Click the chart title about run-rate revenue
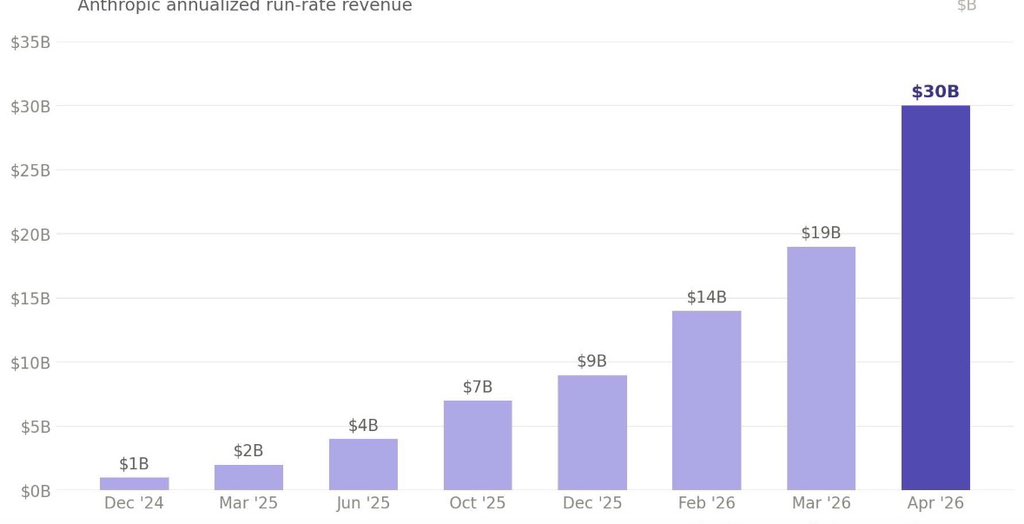The width and height of the screenshot is (1024, 524). pos(245,6)
